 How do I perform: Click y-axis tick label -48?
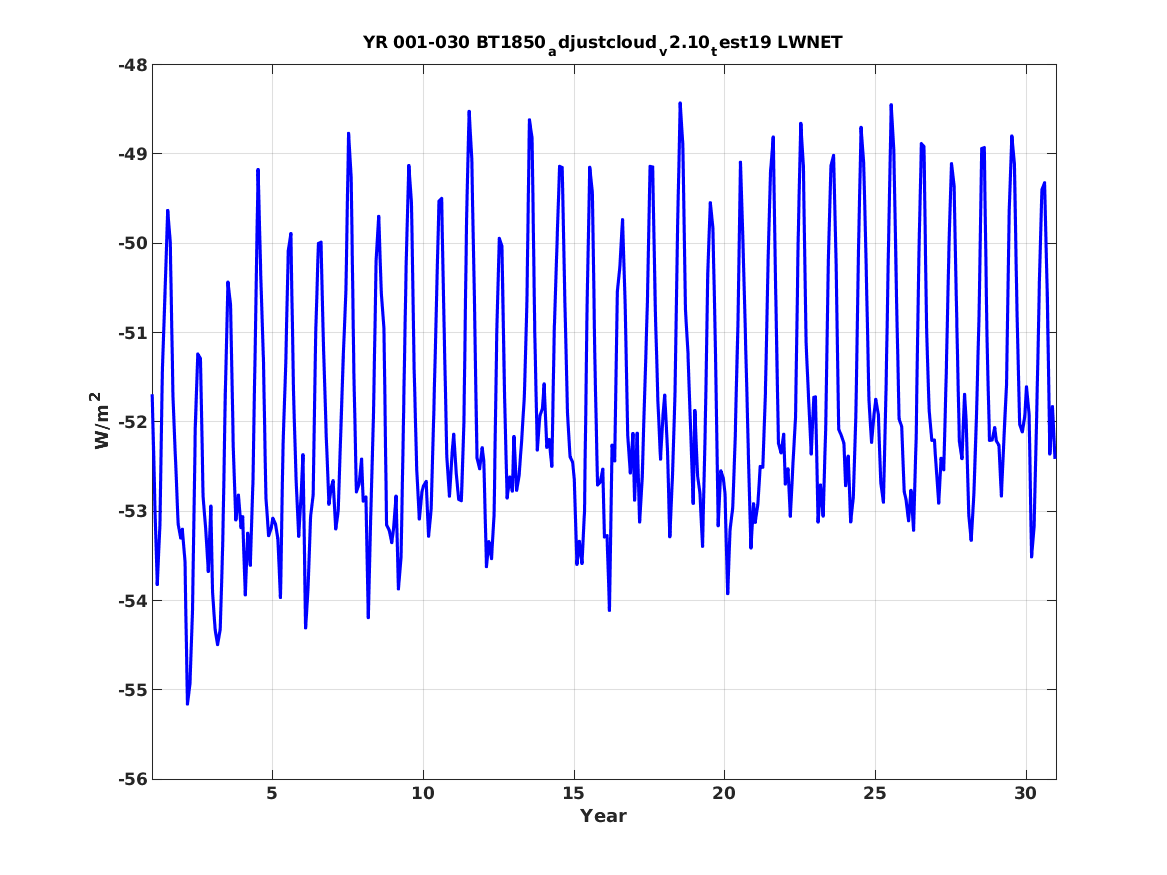133,65
